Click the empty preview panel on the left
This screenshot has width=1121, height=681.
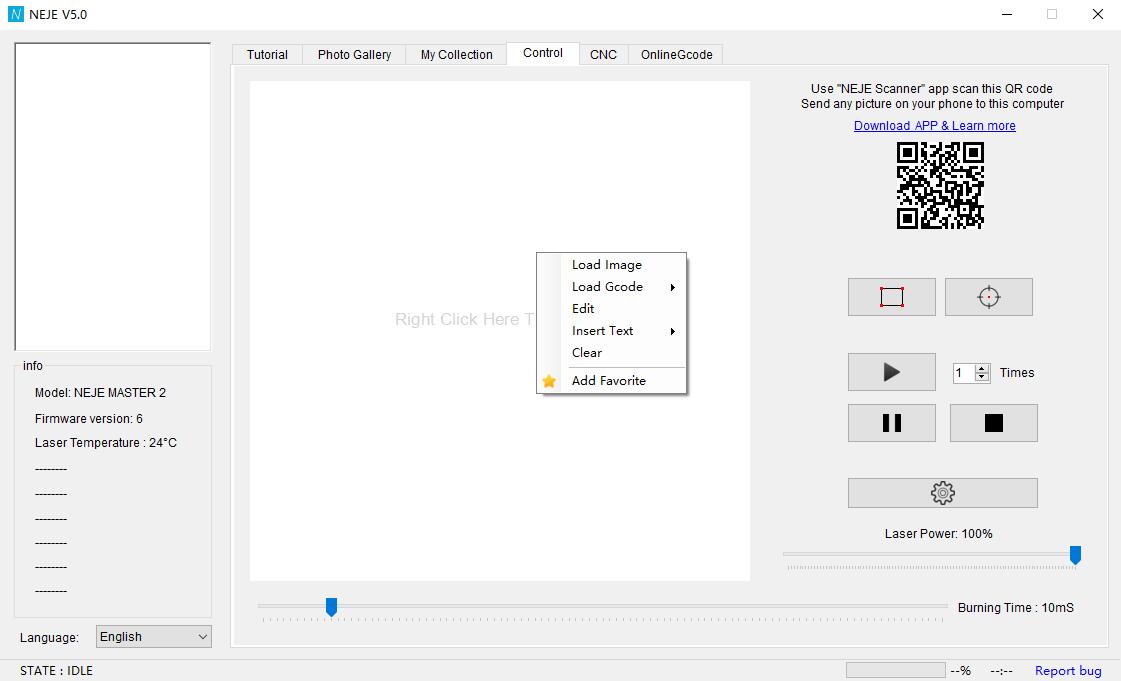[x=113, y=197]
